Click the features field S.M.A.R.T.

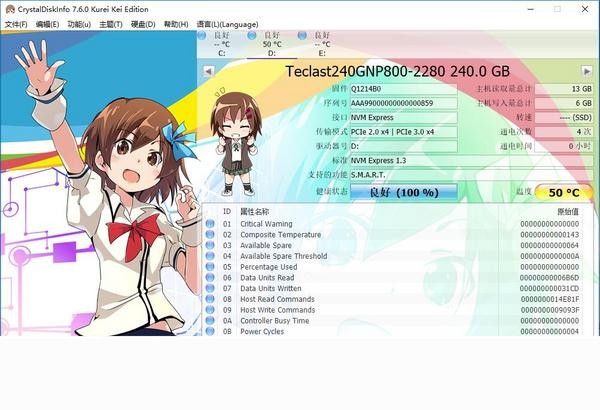point(471,175)
